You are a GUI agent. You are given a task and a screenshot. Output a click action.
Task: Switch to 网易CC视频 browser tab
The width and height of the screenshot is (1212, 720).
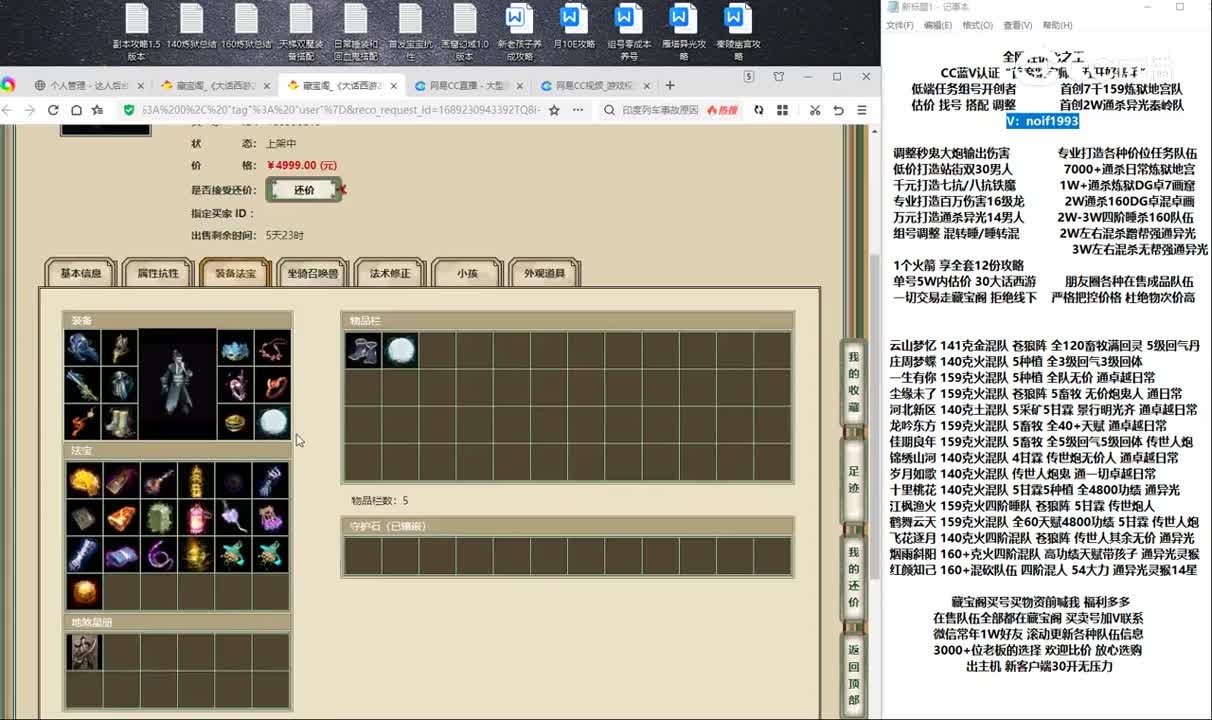coord(594,85)
